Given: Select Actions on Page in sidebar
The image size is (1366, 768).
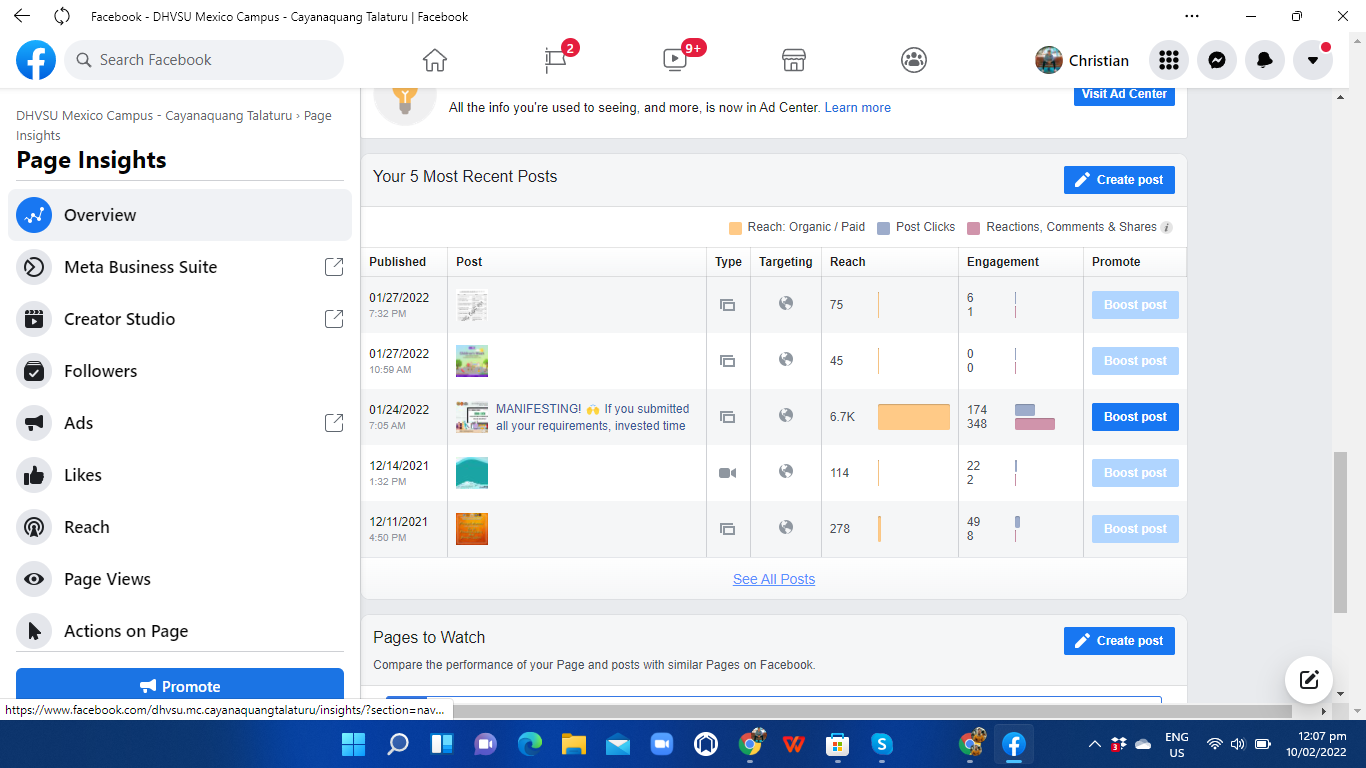Looking at the screenshot, I should (180, 631).
